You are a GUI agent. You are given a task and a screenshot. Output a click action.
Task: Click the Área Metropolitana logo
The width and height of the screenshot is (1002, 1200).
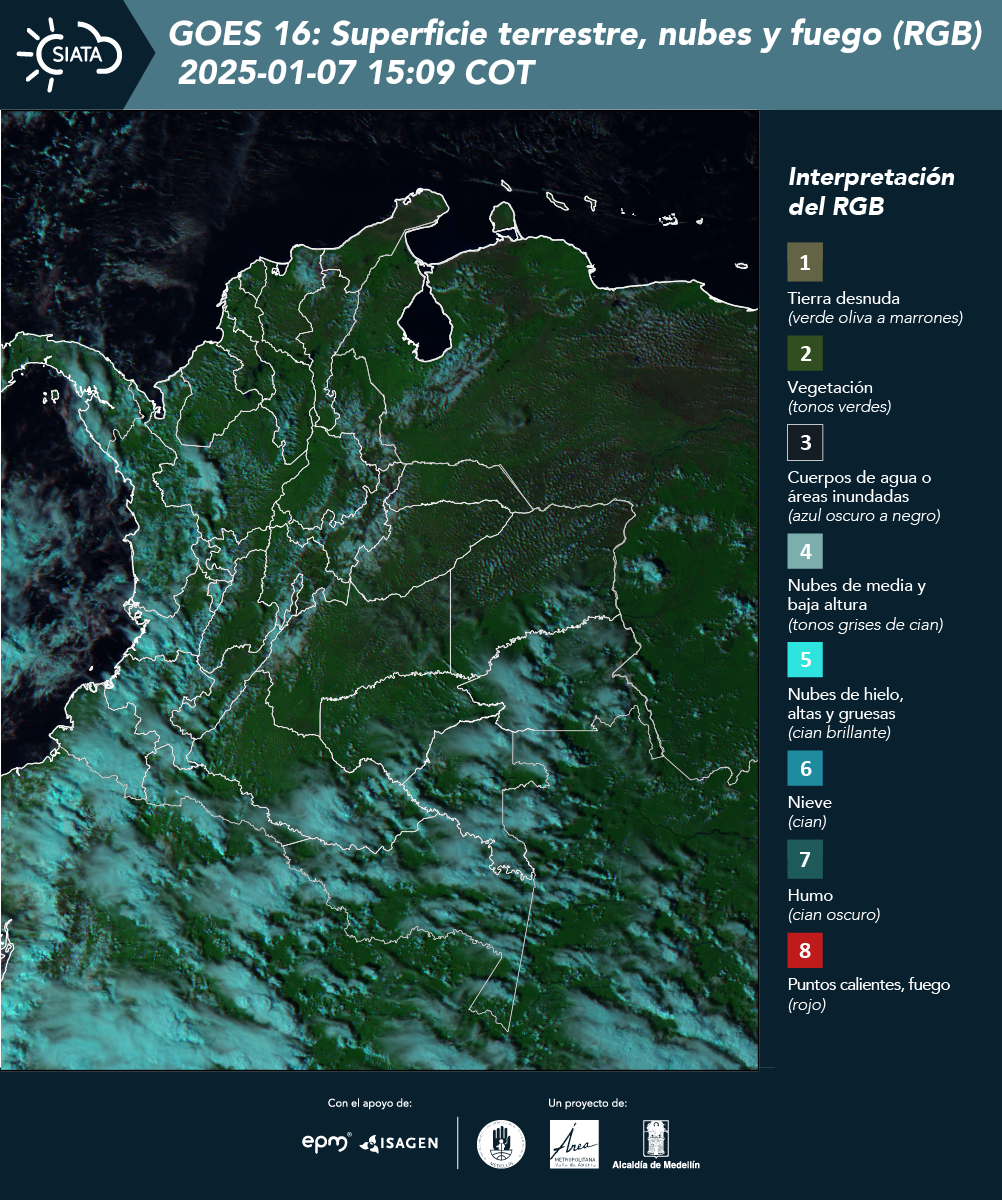(575, 1144)
